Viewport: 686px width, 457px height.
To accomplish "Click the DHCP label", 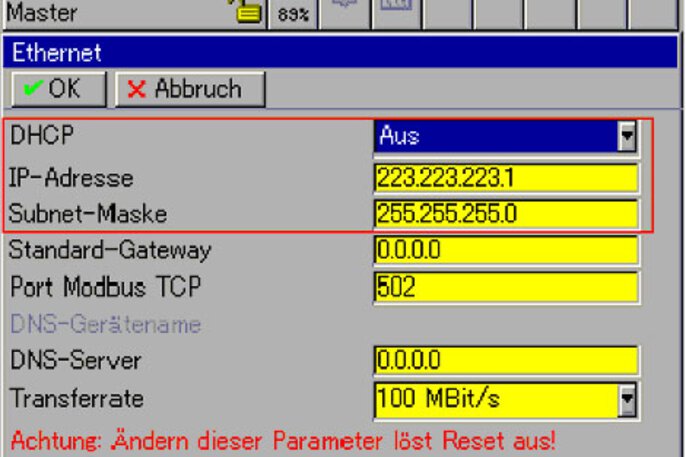I will (x=42, y=135).
